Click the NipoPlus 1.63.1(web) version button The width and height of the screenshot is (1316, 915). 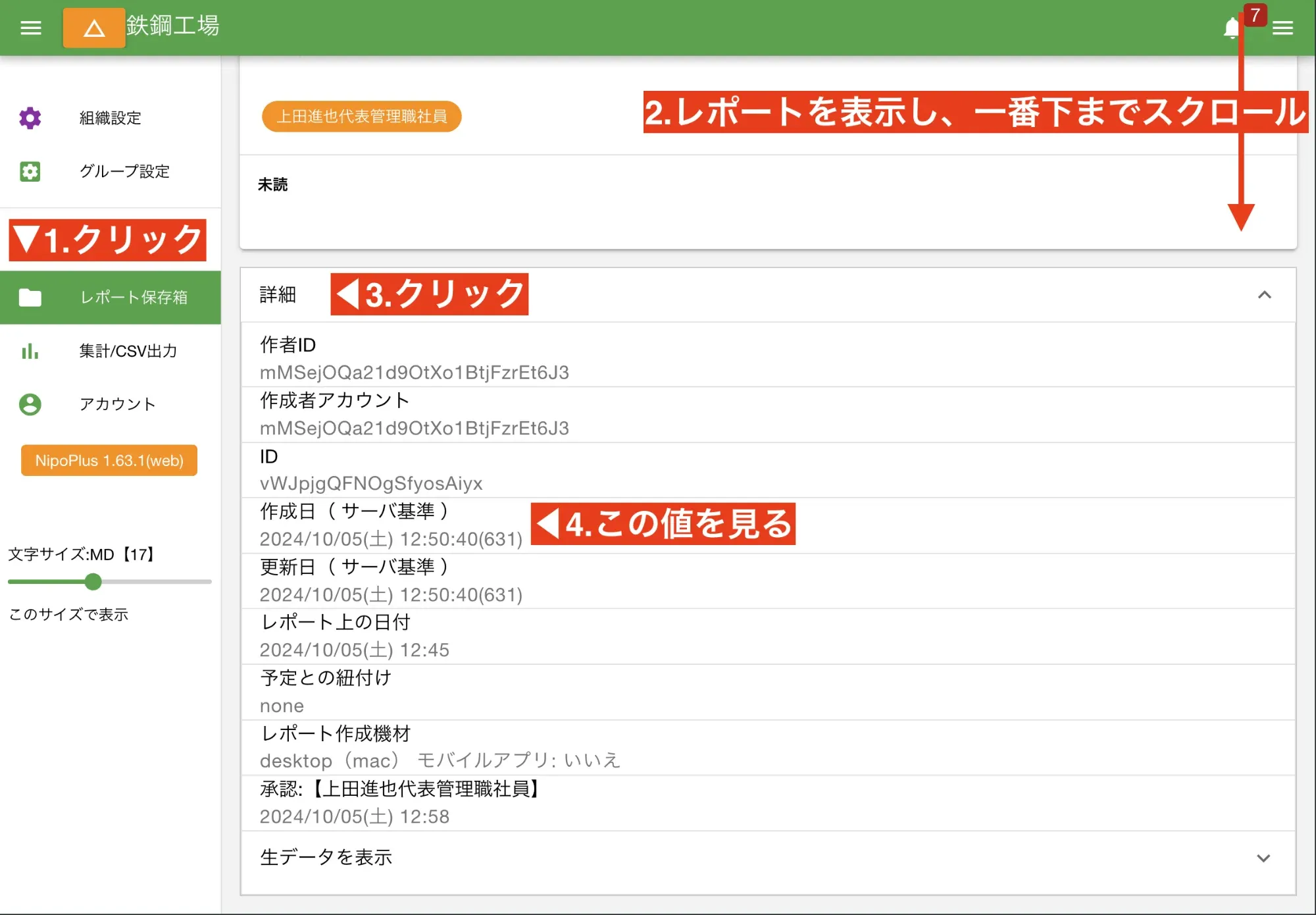[109, 460]
